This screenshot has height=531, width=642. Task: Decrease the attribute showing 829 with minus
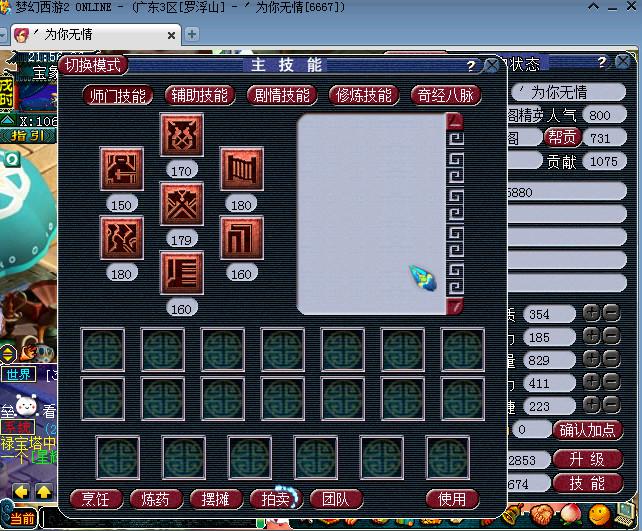coord(612,359)
